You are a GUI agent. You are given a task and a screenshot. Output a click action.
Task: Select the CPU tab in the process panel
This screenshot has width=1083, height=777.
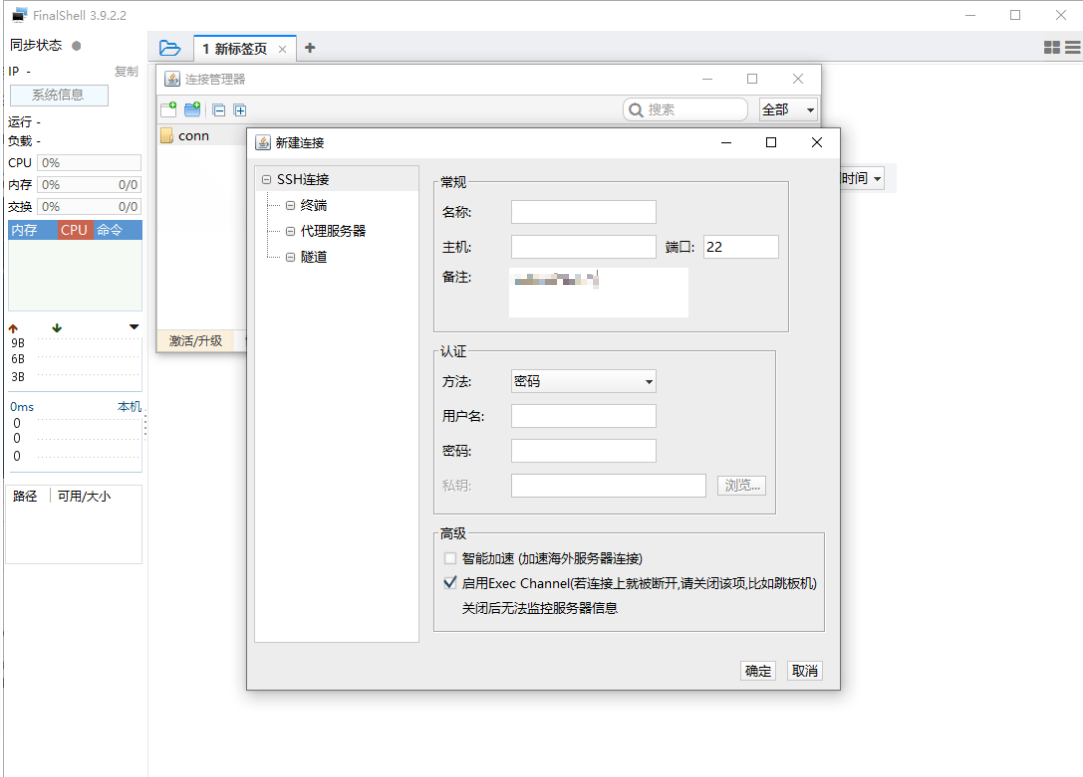click(74, 230)
